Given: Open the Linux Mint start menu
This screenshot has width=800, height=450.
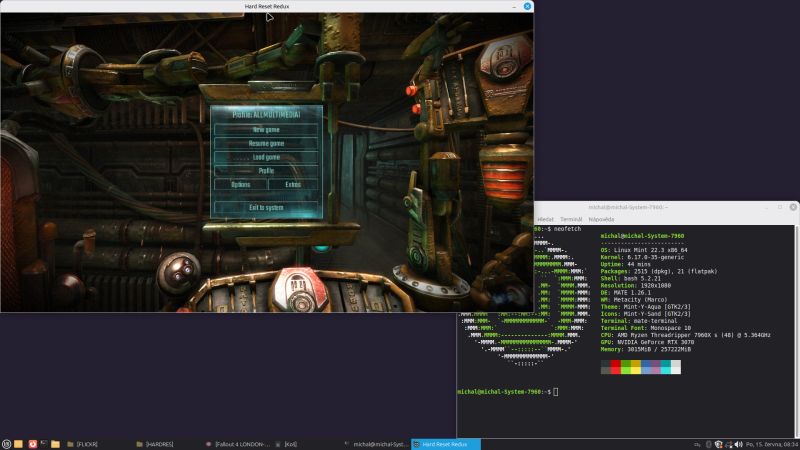Looking at the screenshot, I should (x=6, y=444).
